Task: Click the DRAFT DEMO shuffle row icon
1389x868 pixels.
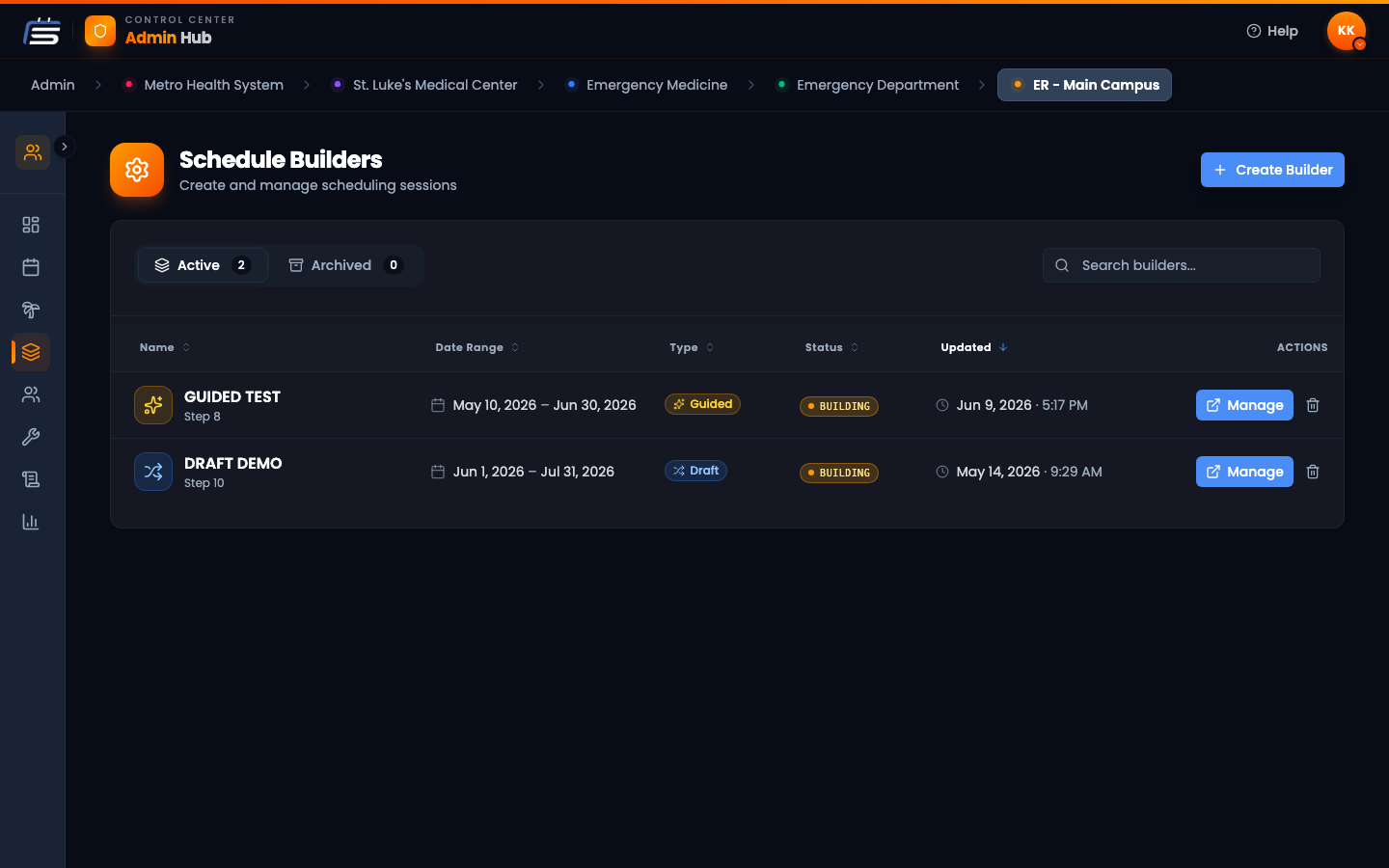Action: coord(153,472)
